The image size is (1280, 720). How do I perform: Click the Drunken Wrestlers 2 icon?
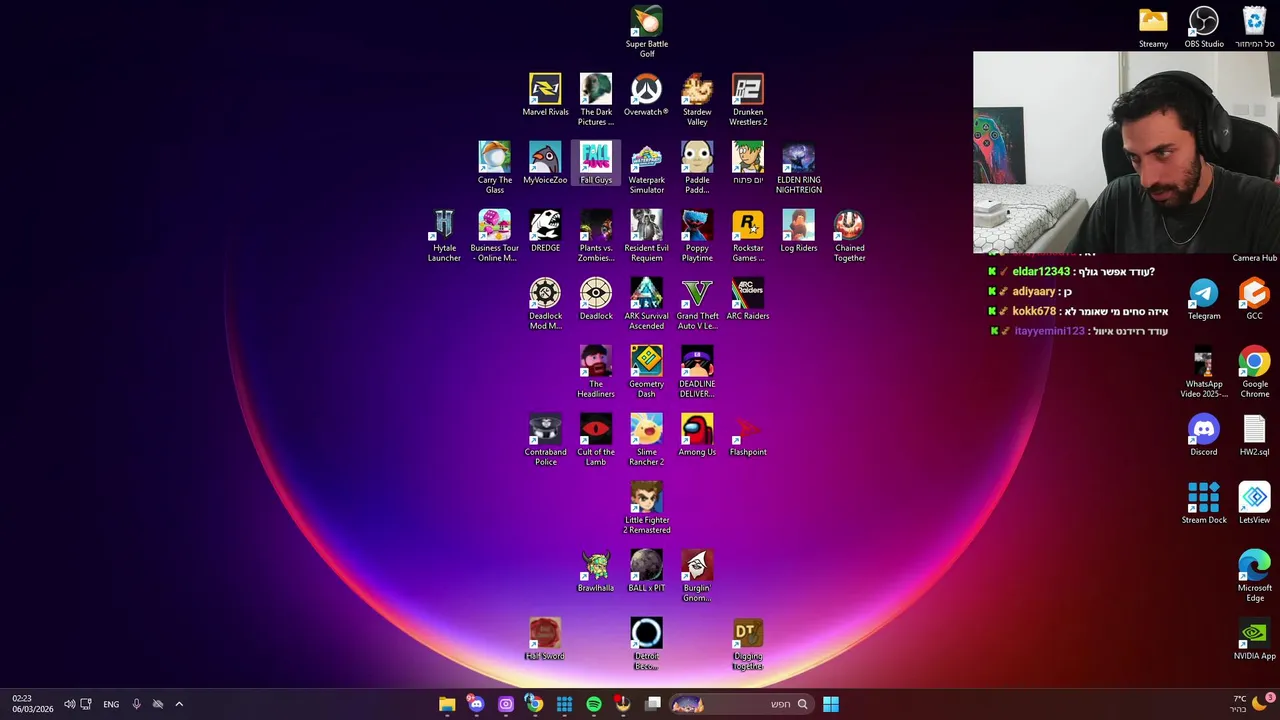click(x=748, y=99)
